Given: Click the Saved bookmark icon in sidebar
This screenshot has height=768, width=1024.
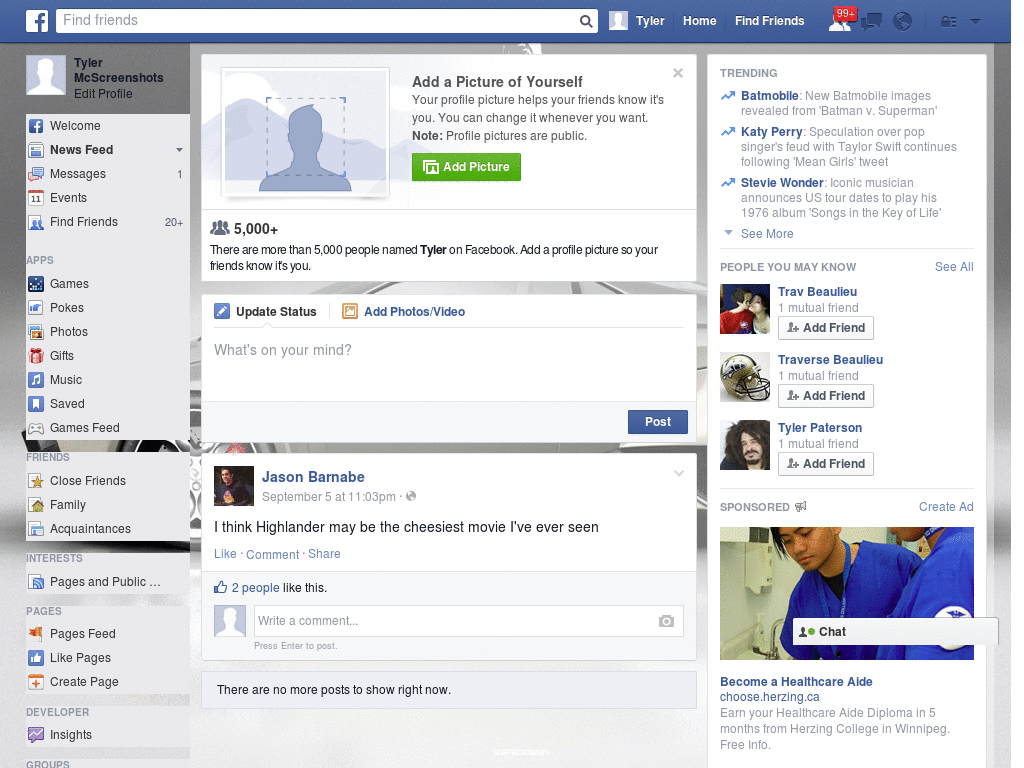Looking at the screenshot, I should 36,404.
